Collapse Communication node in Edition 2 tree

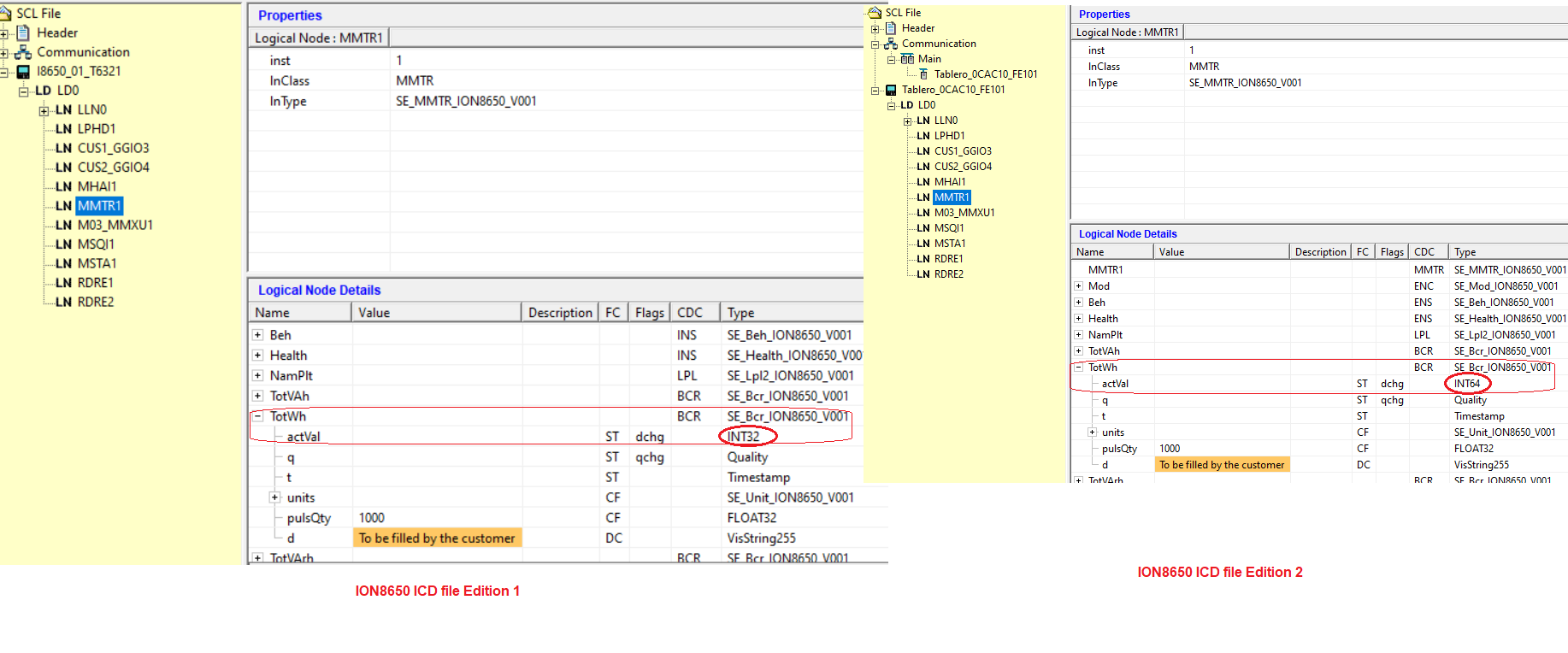coord(875,44)
